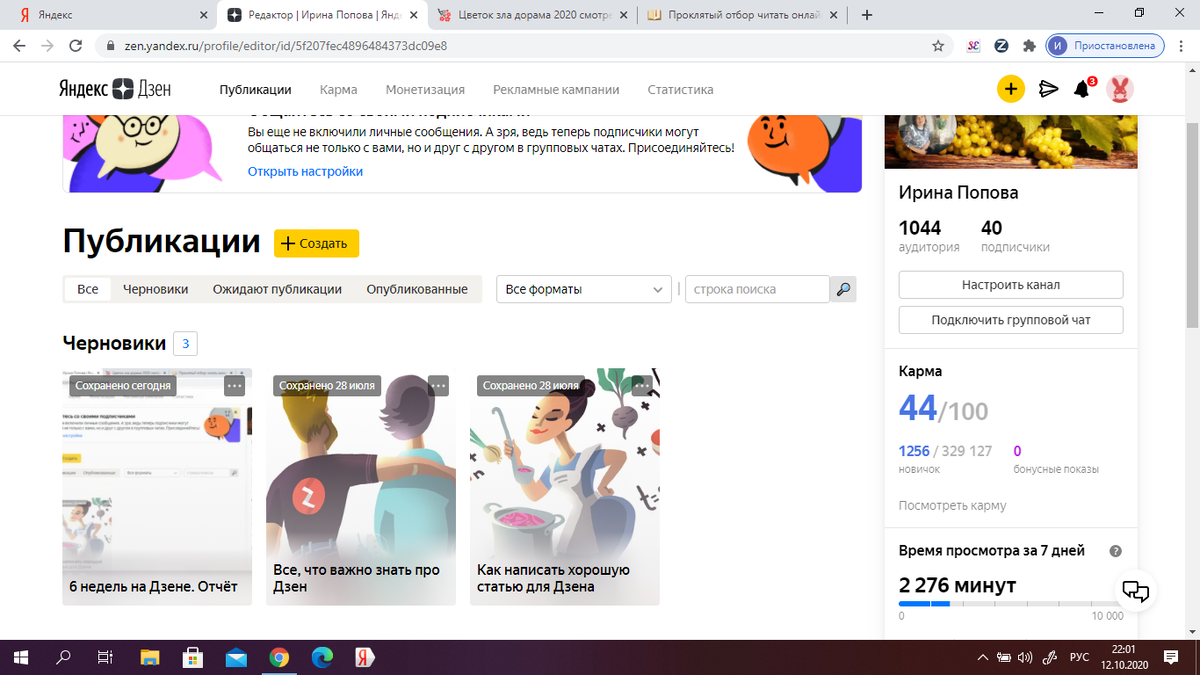
Task: Open the Статистика menu tab
Action: (681, 89)
